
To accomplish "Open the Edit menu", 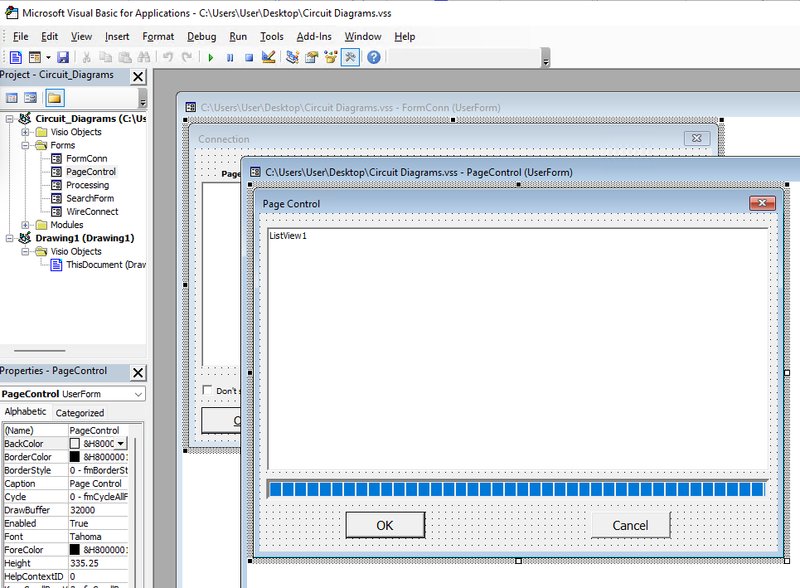I will tap(49, 37).
